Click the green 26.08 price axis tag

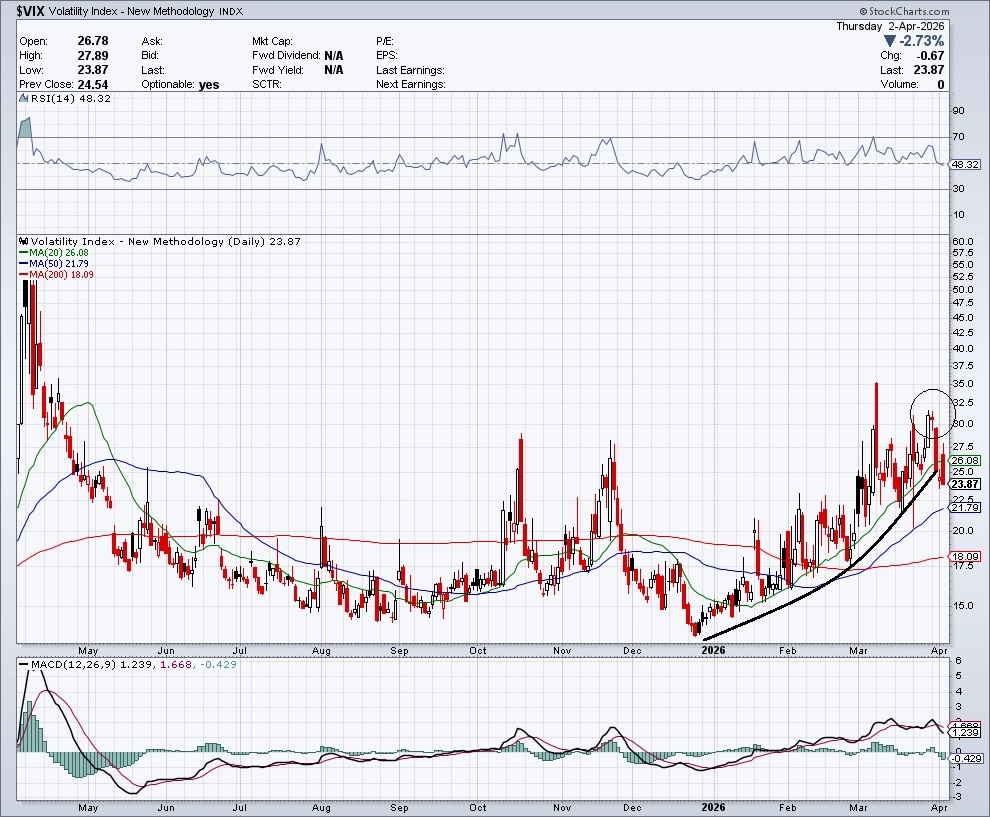pyautogui.click(x=964, y=461)
